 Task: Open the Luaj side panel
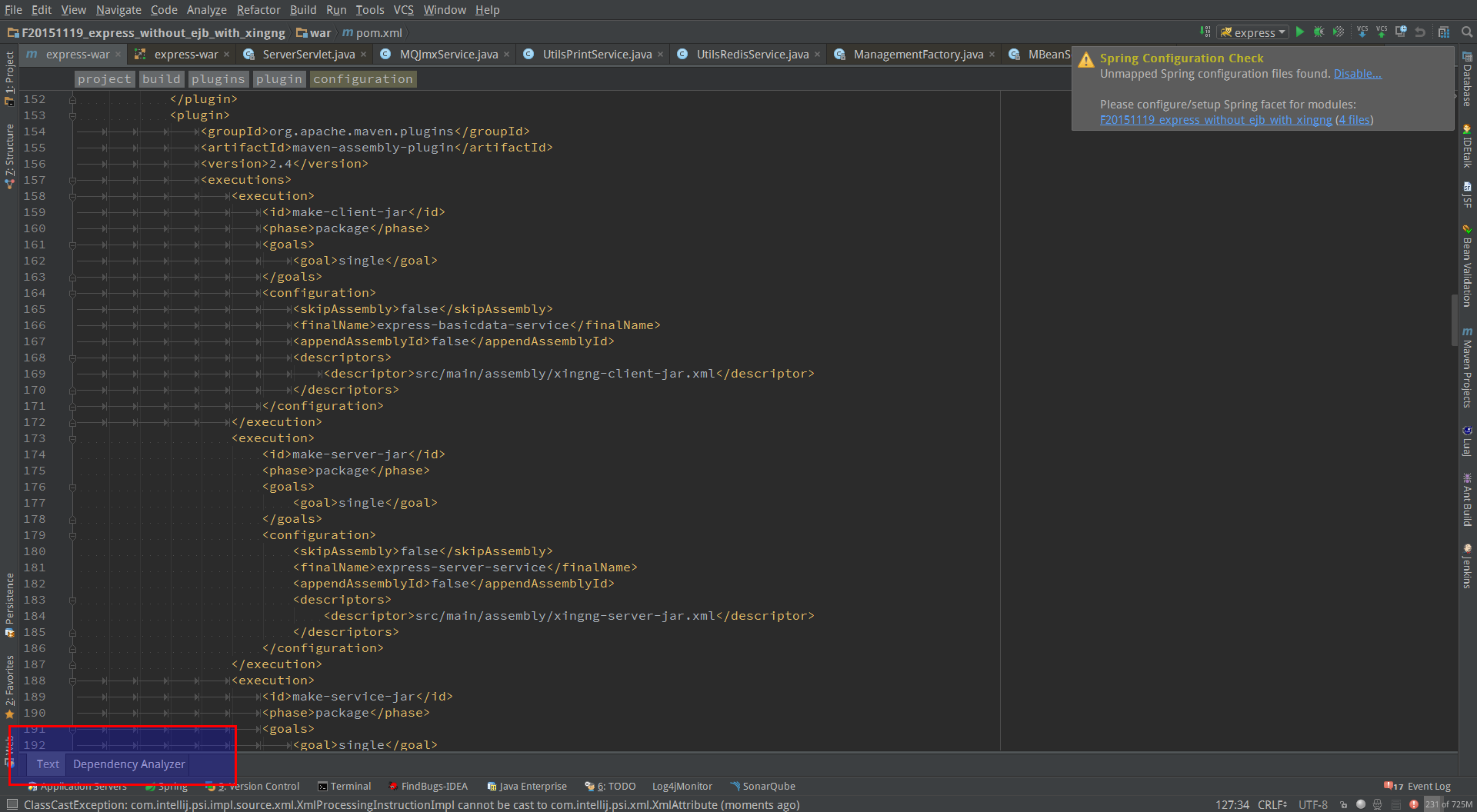[1468, 441]
